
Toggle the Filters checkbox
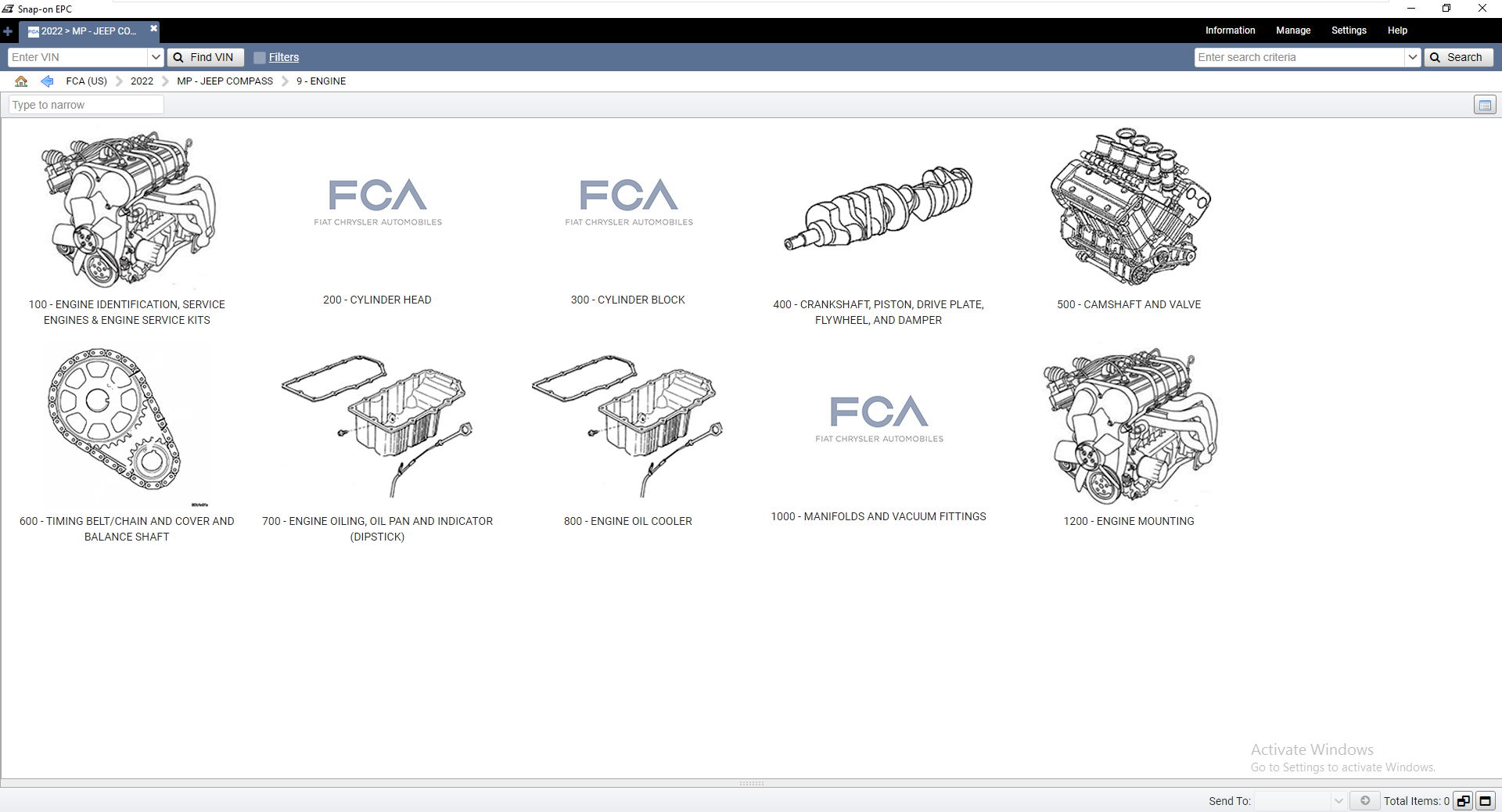[x=260, y=58]
